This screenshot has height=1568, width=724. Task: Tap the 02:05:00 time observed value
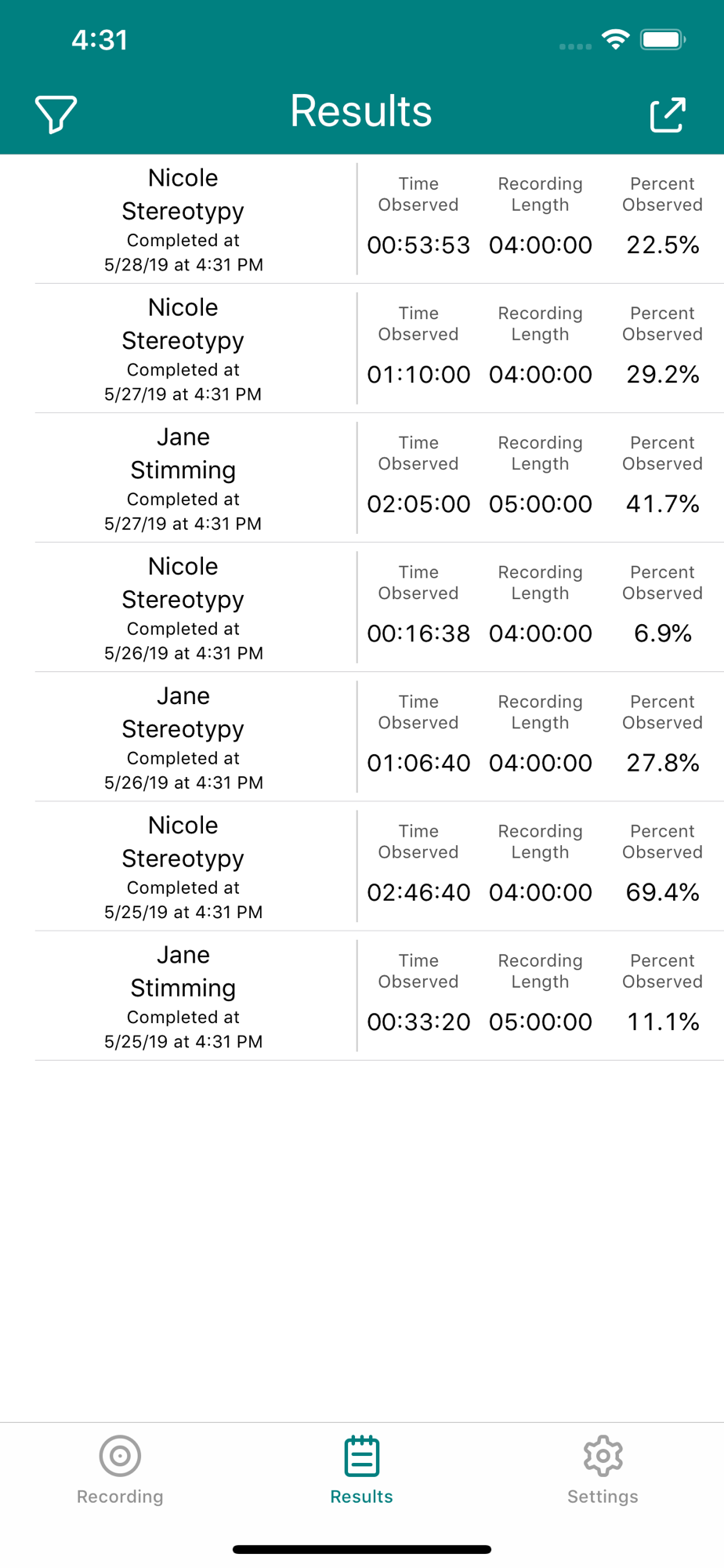click(x=418, y=504)
